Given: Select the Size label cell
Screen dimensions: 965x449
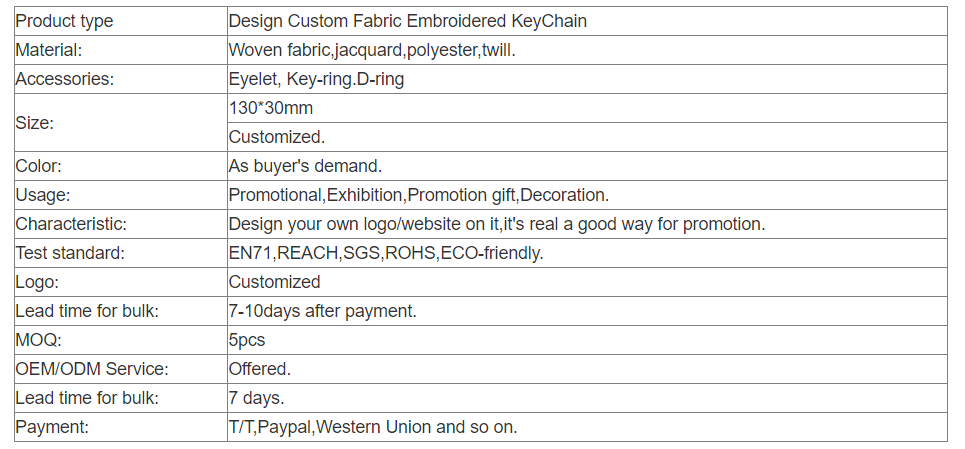Looking at the screenshot, I should pos(121,122).
